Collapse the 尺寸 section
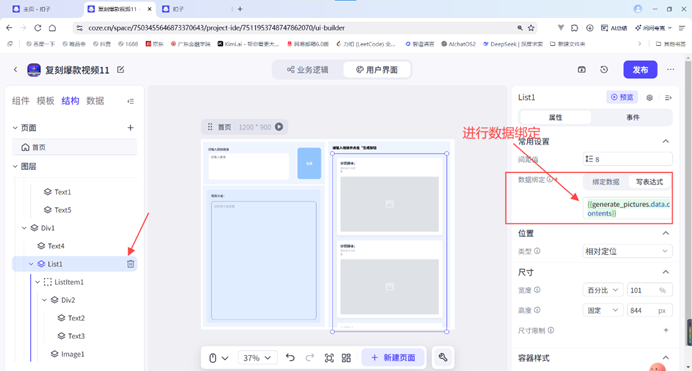Image resolution: width=692 pixels, height=371 pixels. click(x=666, y=272)
